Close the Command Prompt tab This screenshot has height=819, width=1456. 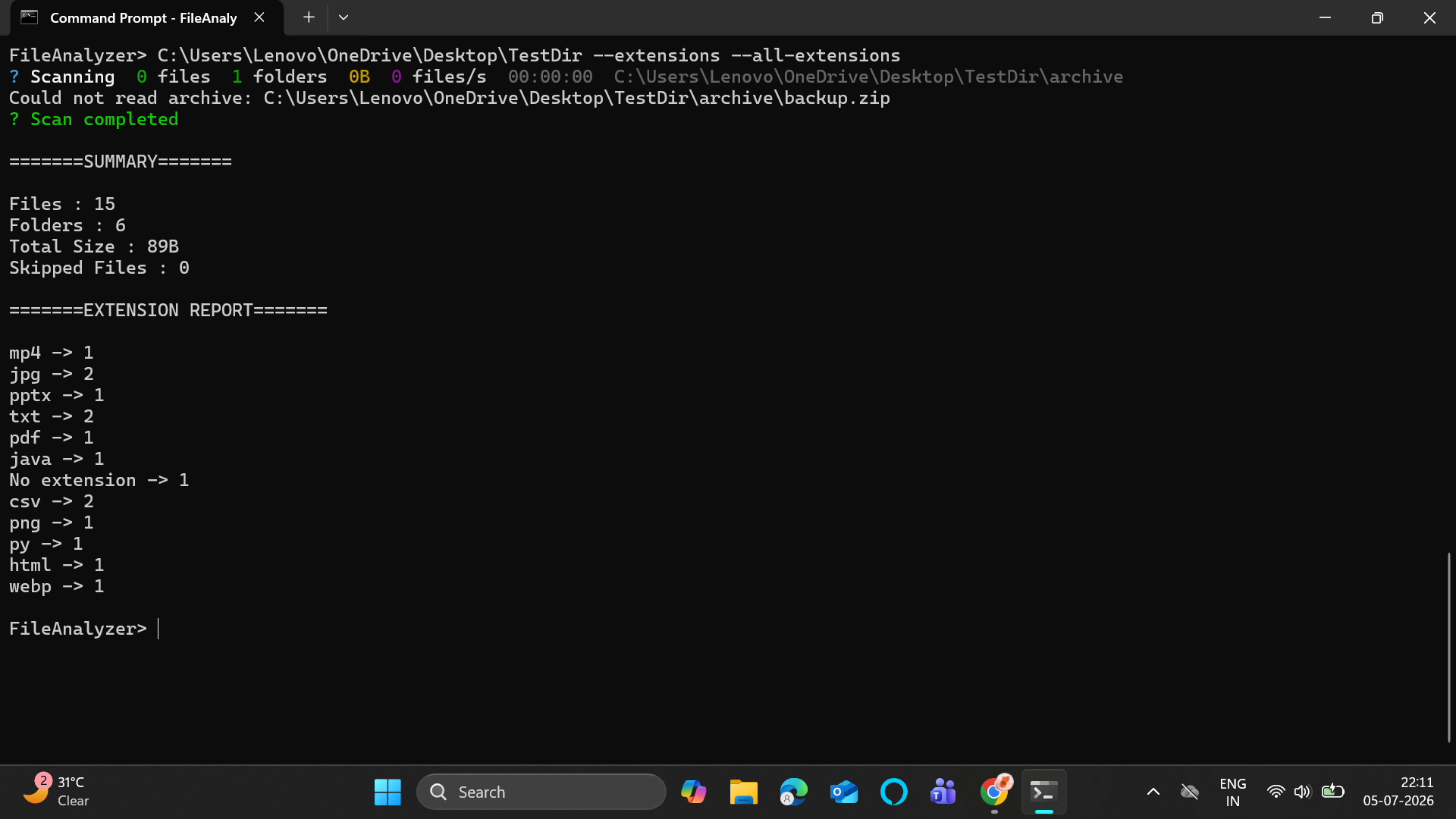pyautogui.click(x=259, y=17)
